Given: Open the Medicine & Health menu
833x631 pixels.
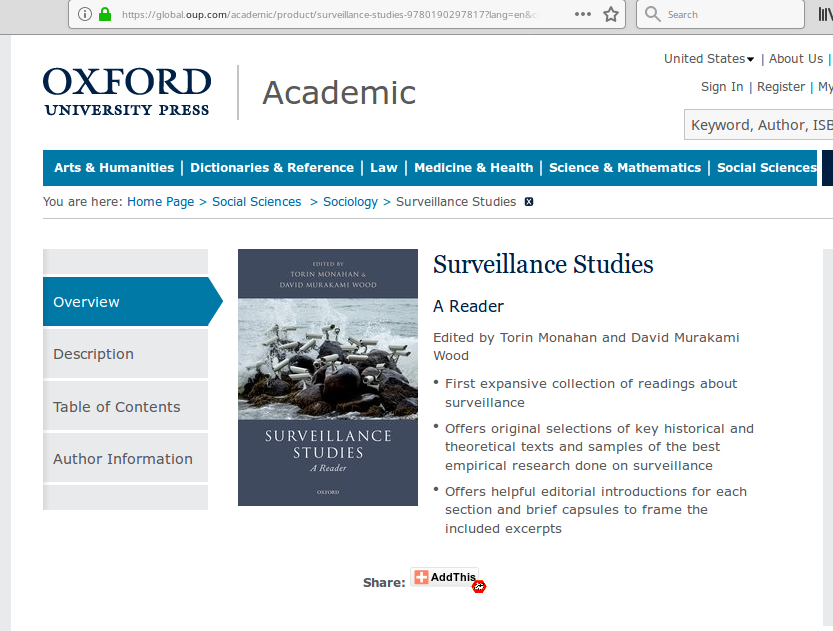Looking at the screenshot, I should pos(473,168).
